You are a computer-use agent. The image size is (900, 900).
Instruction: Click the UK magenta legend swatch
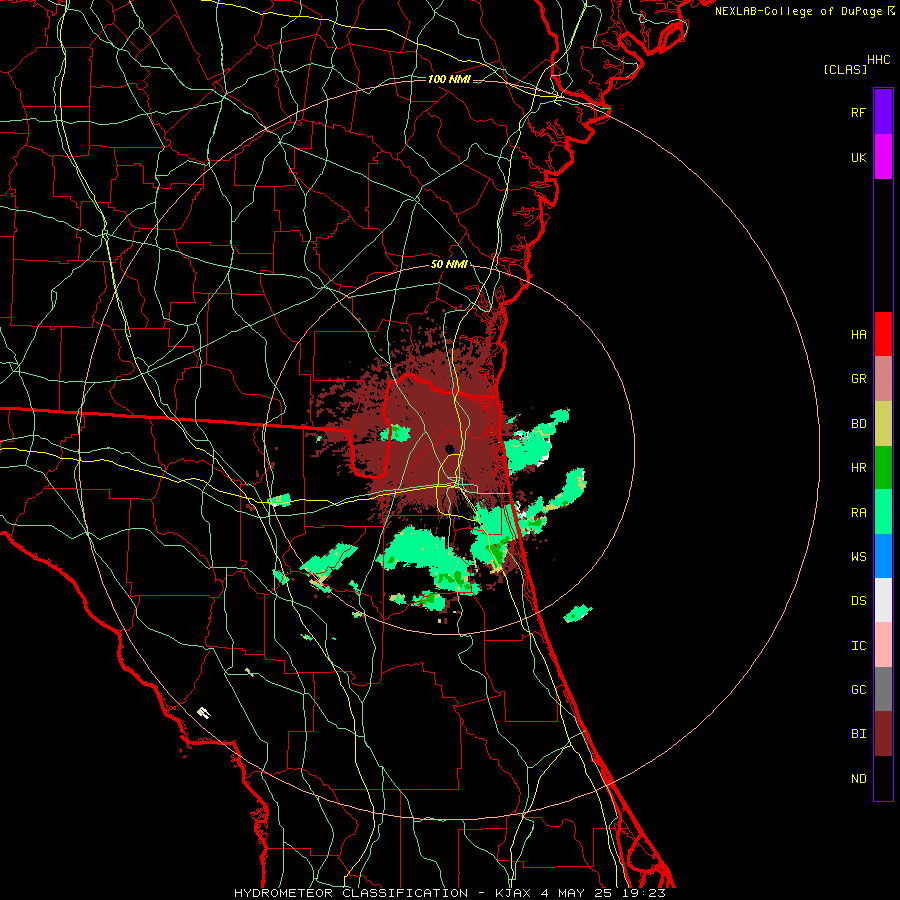pos(883,157)
